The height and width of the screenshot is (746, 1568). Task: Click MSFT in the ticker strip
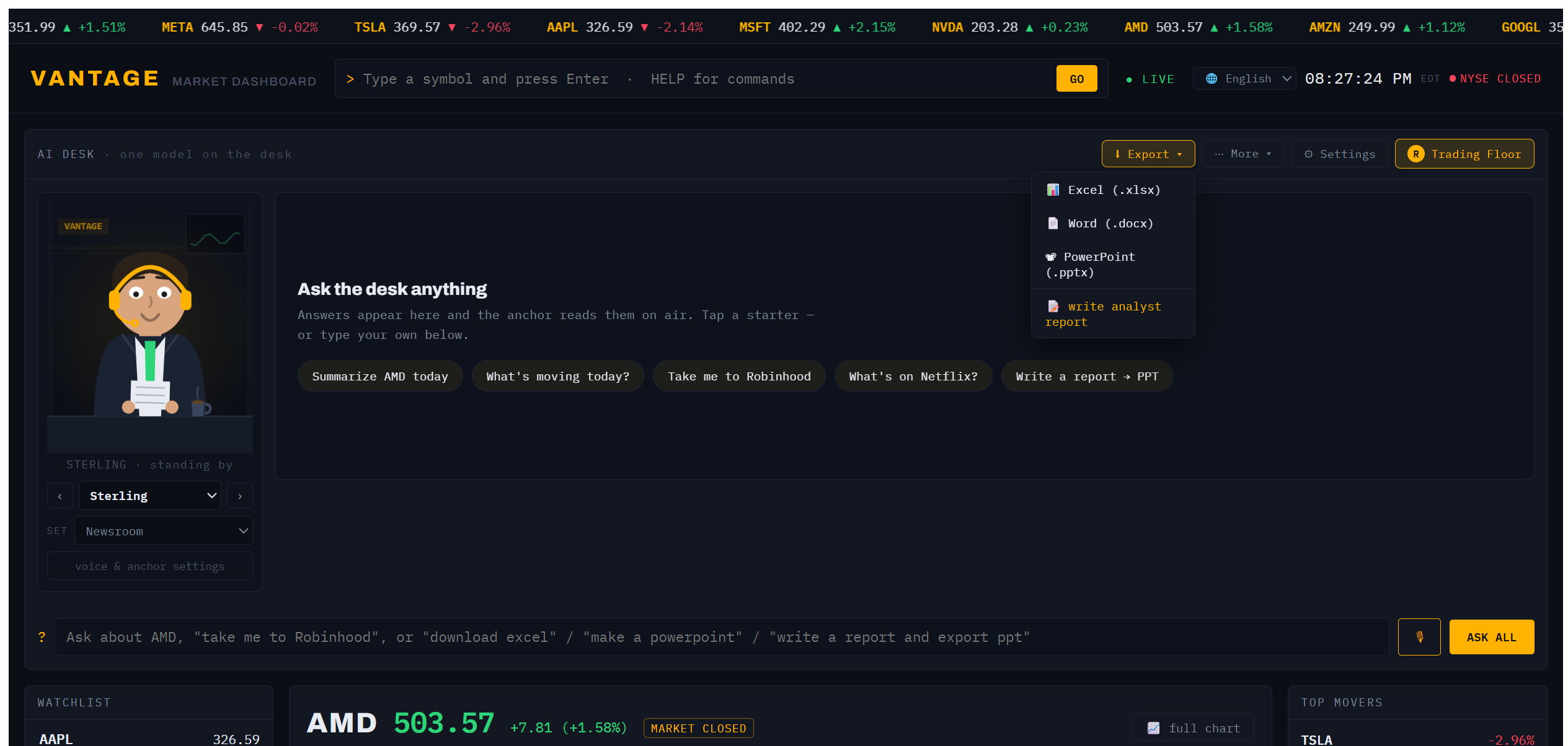point(817,27)
